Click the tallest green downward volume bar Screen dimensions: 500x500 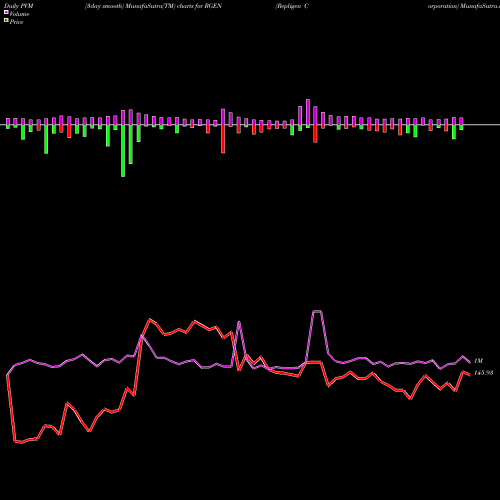point(123,151)
